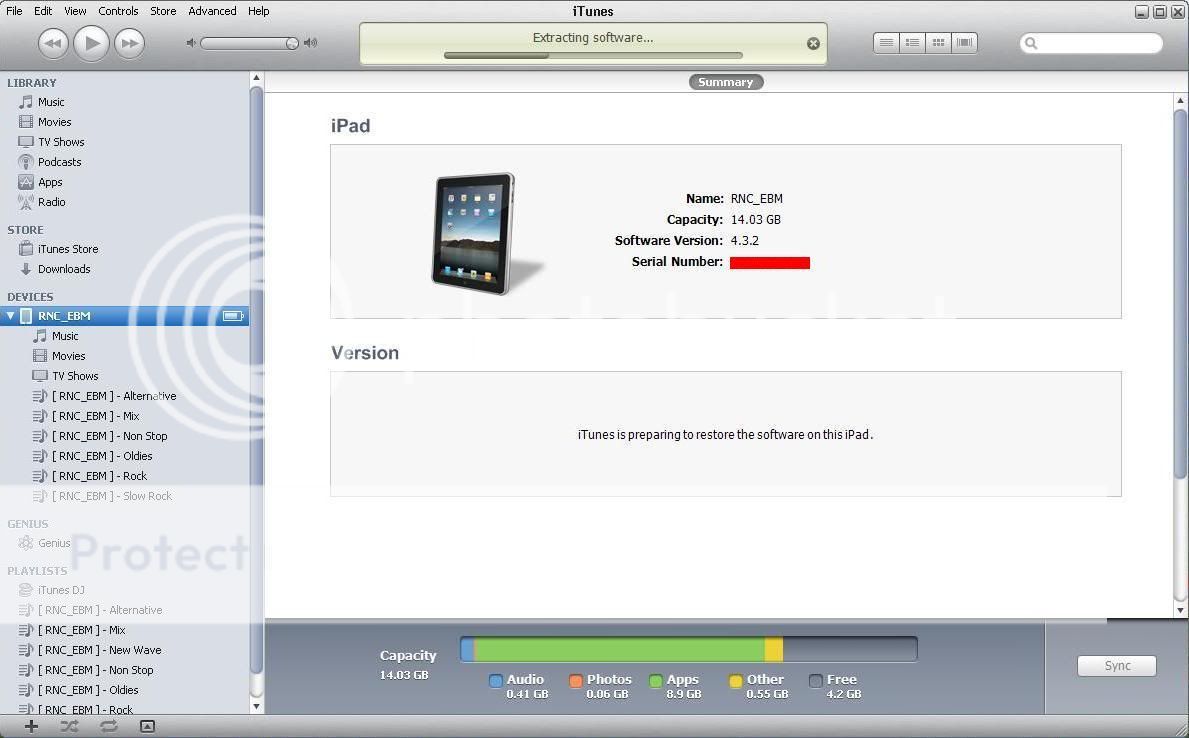This screenshot has width=1189, height=738.
Task: Open the Edit menu
Action: point(43,11)
